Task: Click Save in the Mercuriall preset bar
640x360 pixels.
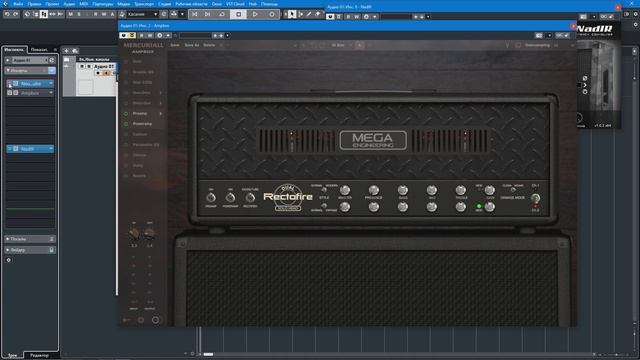Action: tap(175, 45)
